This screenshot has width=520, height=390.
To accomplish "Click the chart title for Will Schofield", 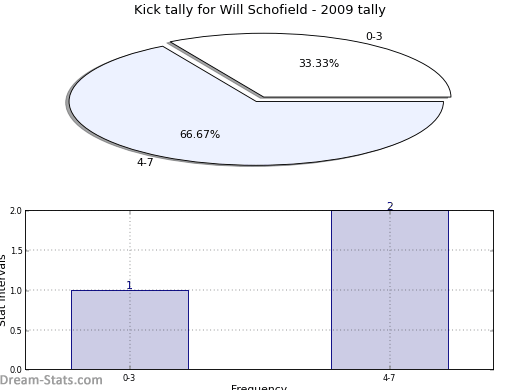I will click(260, 10).
